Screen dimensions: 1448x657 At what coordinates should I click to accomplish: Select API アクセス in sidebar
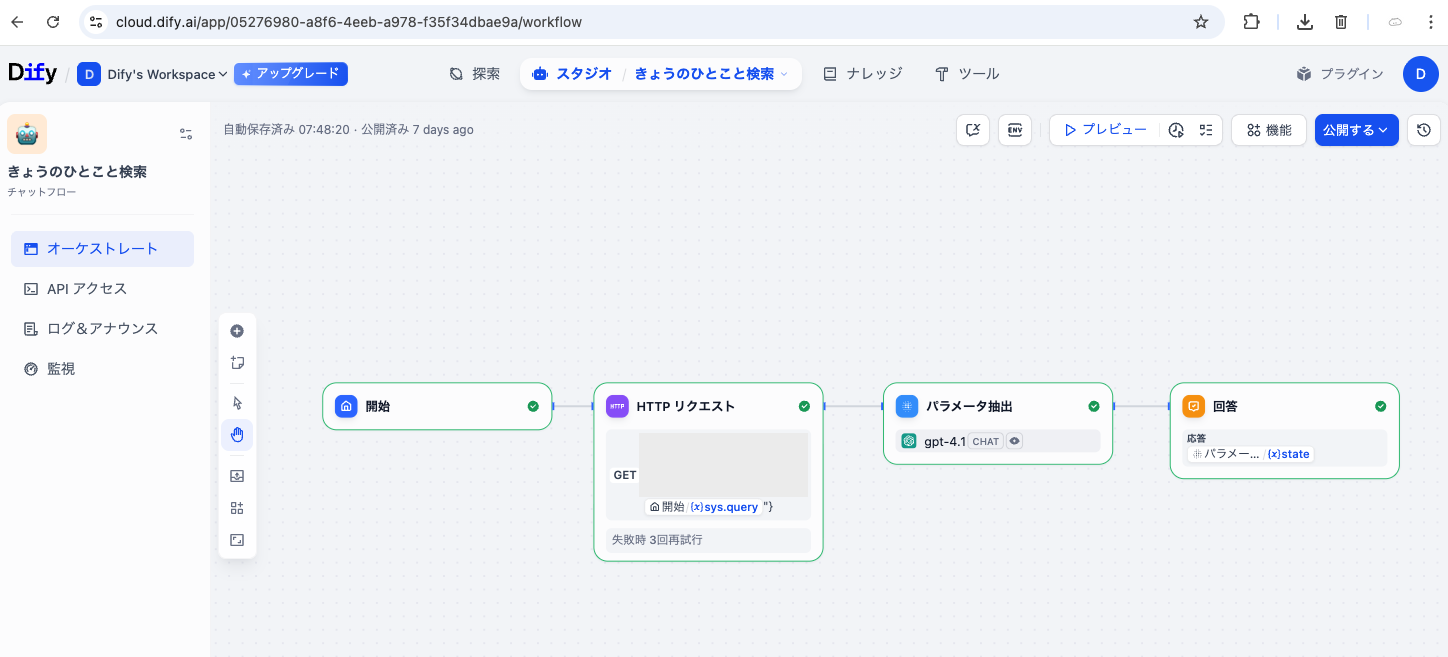pyautogui.click(x=102, y=289)
